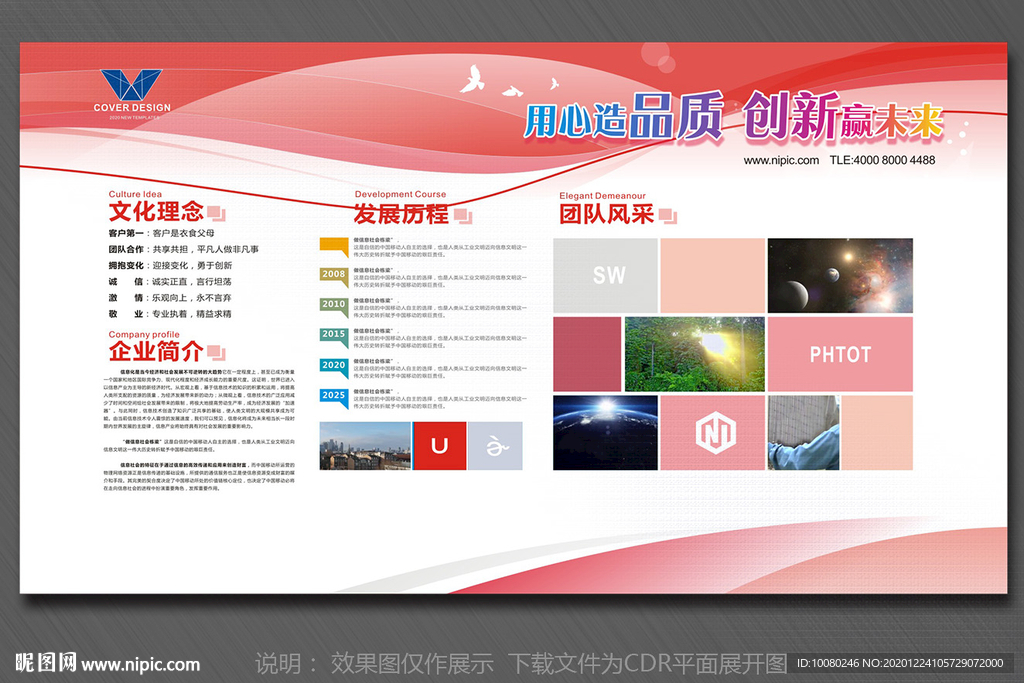
Task: Click the 拥抱变化 line
Action: (x=170, y=266)
